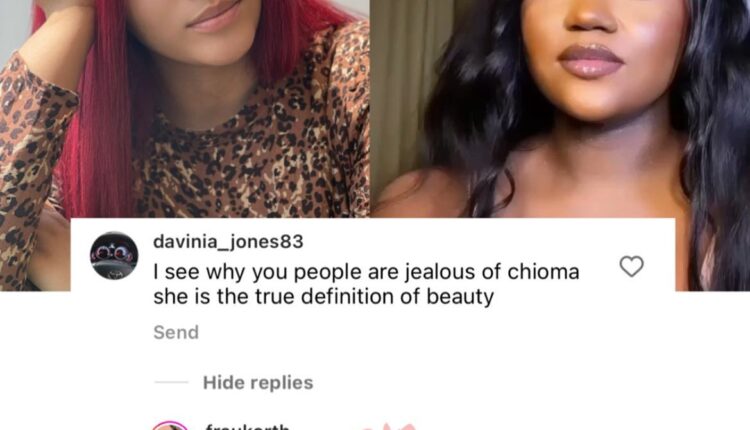
Task: Tap the partially visible story-ring avatar at bottom
Action: point(170,426)
